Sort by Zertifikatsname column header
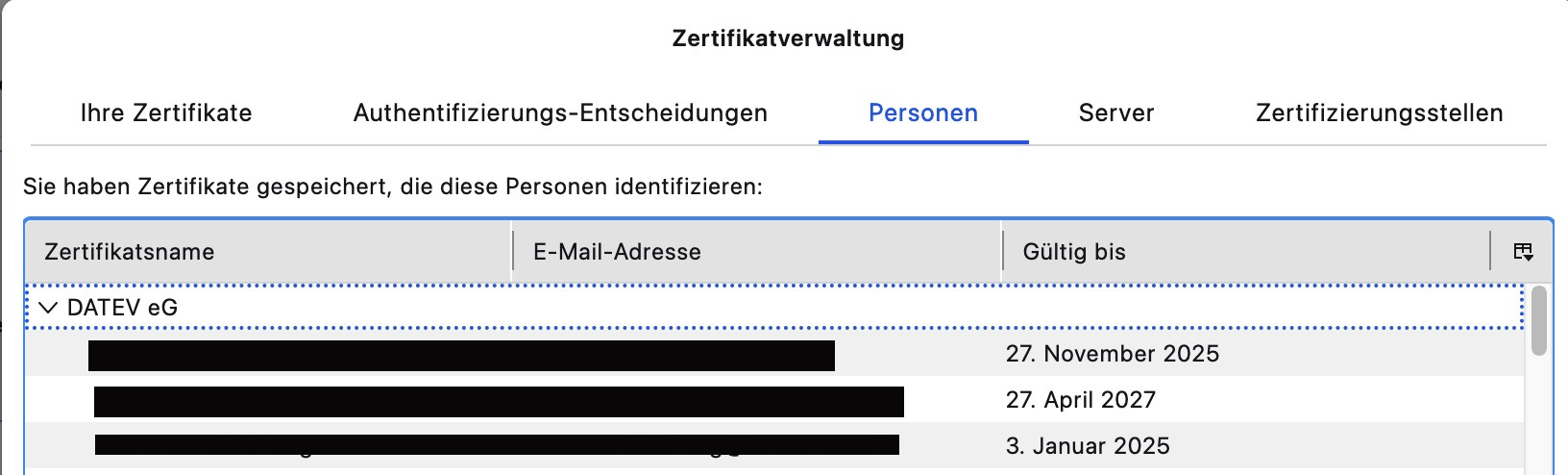 point(130,252)
